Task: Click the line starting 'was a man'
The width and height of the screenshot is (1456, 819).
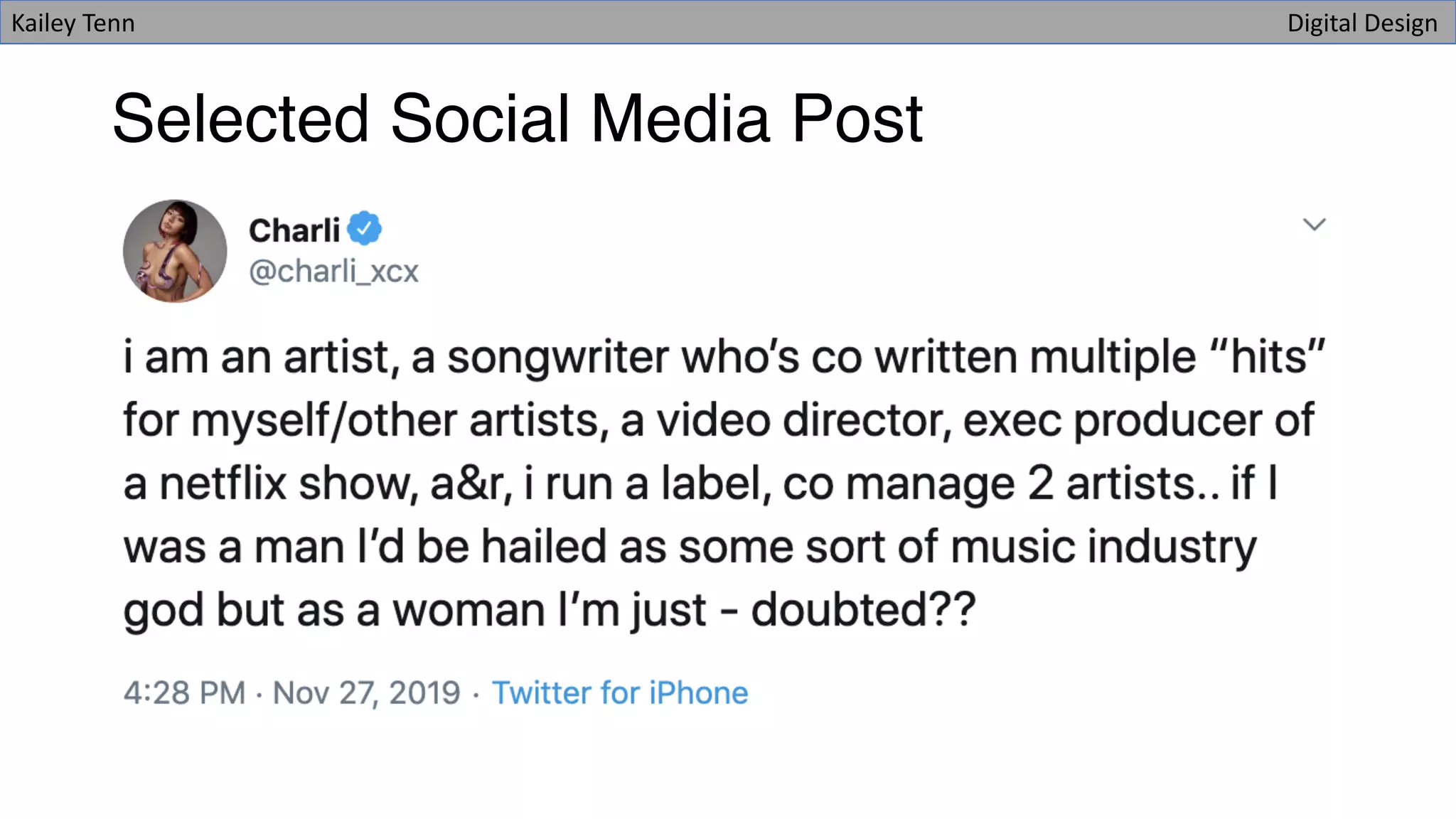Action: point(690,547)
